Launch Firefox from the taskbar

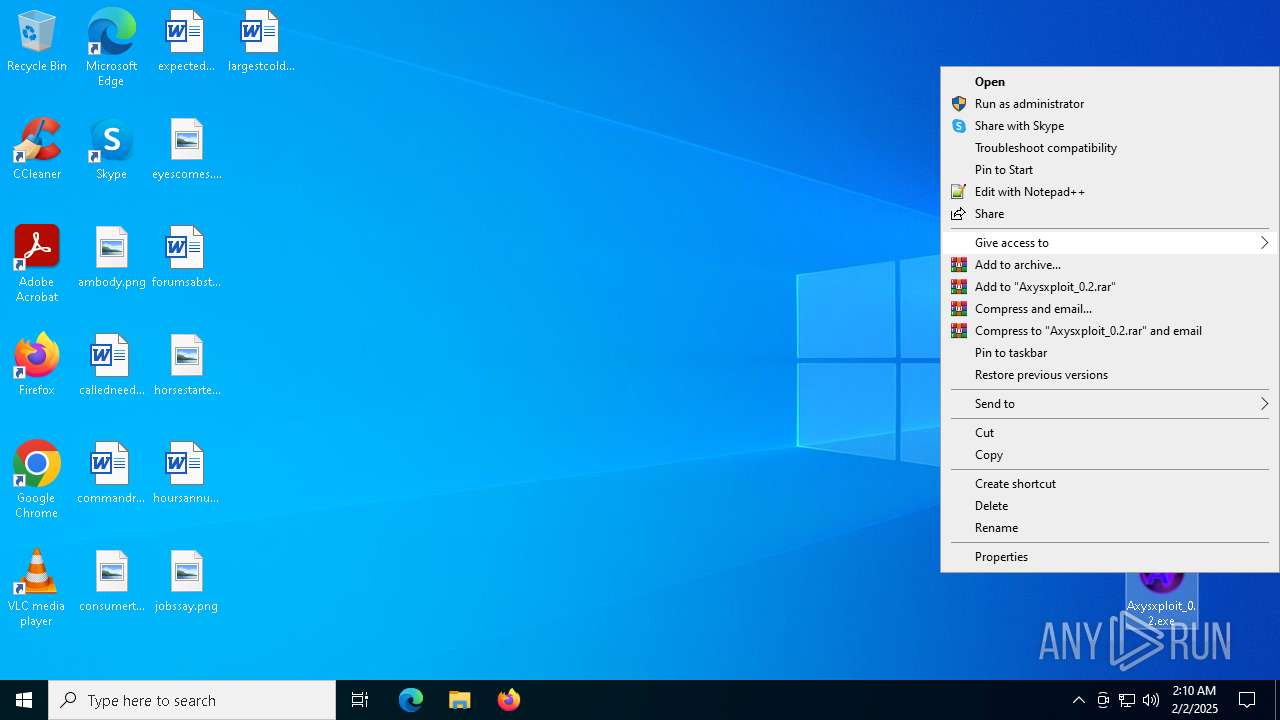click(508, 700)
